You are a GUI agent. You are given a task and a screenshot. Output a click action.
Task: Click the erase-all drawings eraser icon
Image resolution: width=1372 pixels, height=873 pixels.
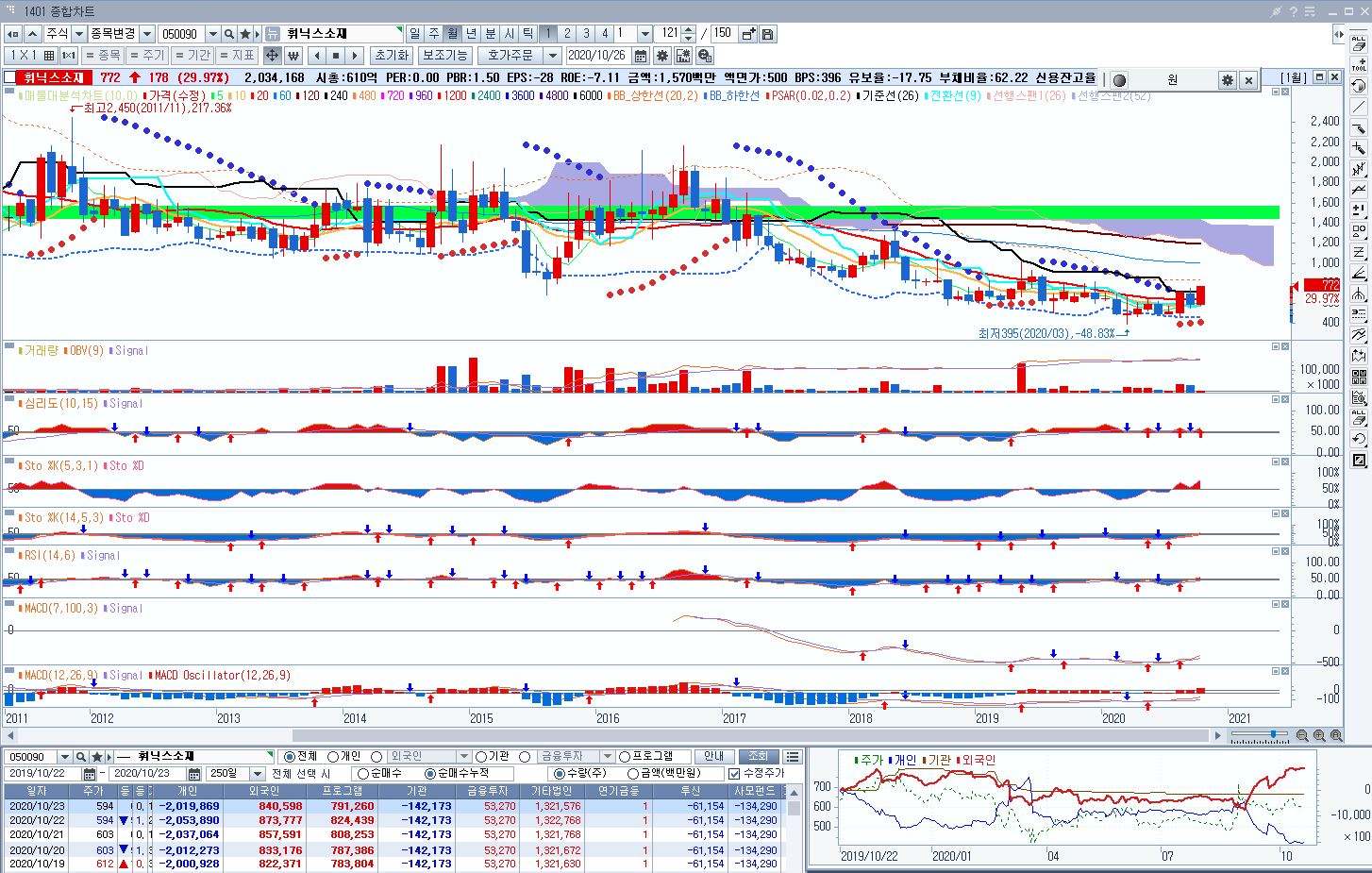[x=1359, y=43]
